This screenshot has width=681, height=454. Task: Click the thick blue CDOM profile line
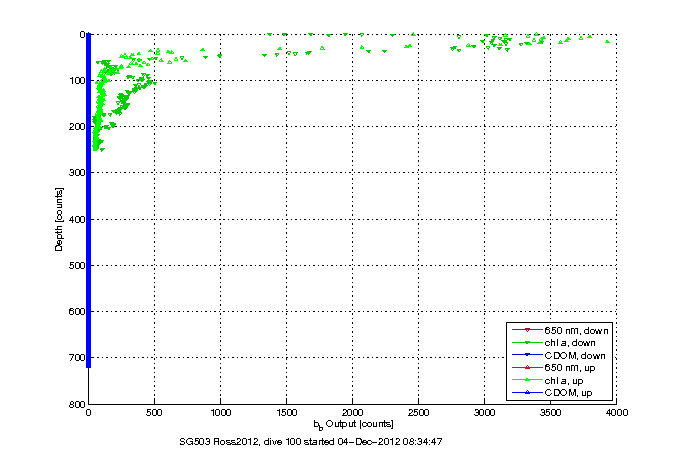pyautogui.click(x=89, y=200)
